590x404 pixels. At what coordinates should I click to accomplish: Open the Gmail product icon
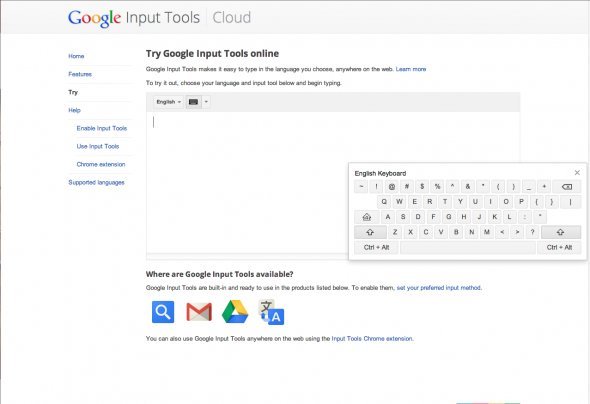[199, 312]
